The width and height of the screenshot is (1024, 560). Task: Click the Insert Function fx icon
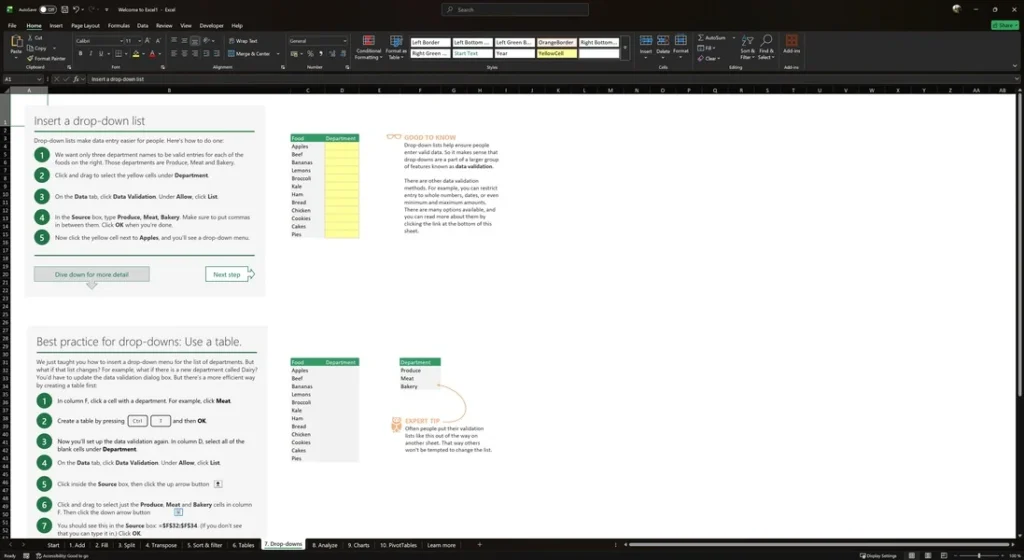76,79
